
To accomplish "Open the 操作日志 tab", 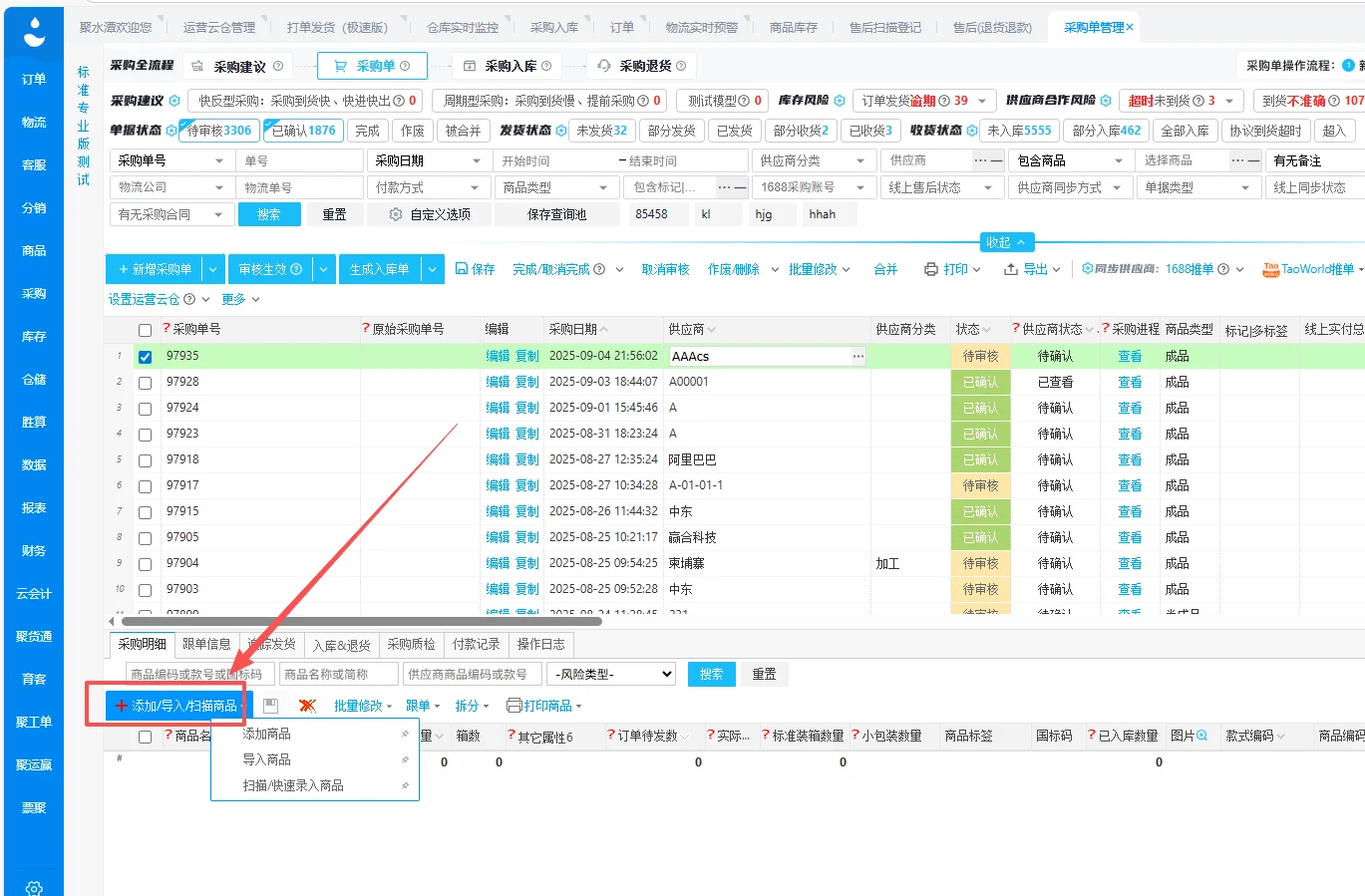I will tap(540, 644).
